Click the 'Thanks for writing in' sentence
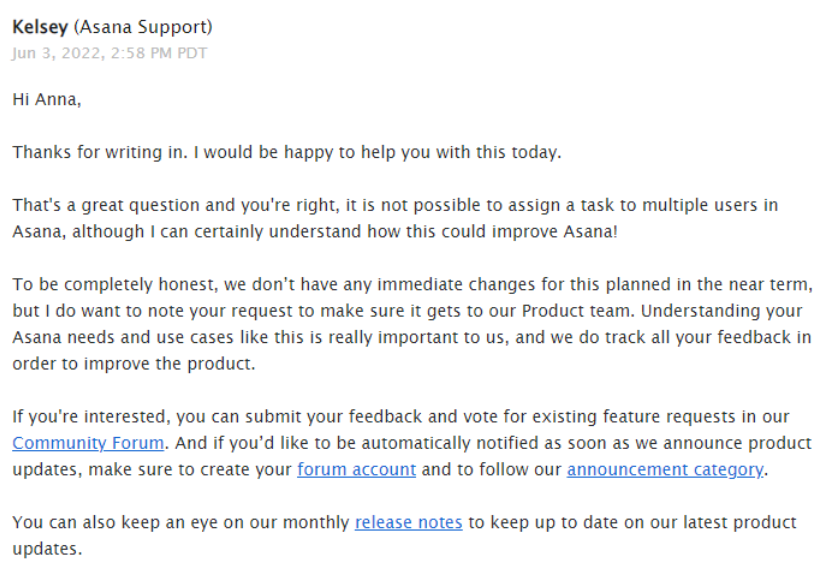 pyautogui.click(x=287, y=152)
